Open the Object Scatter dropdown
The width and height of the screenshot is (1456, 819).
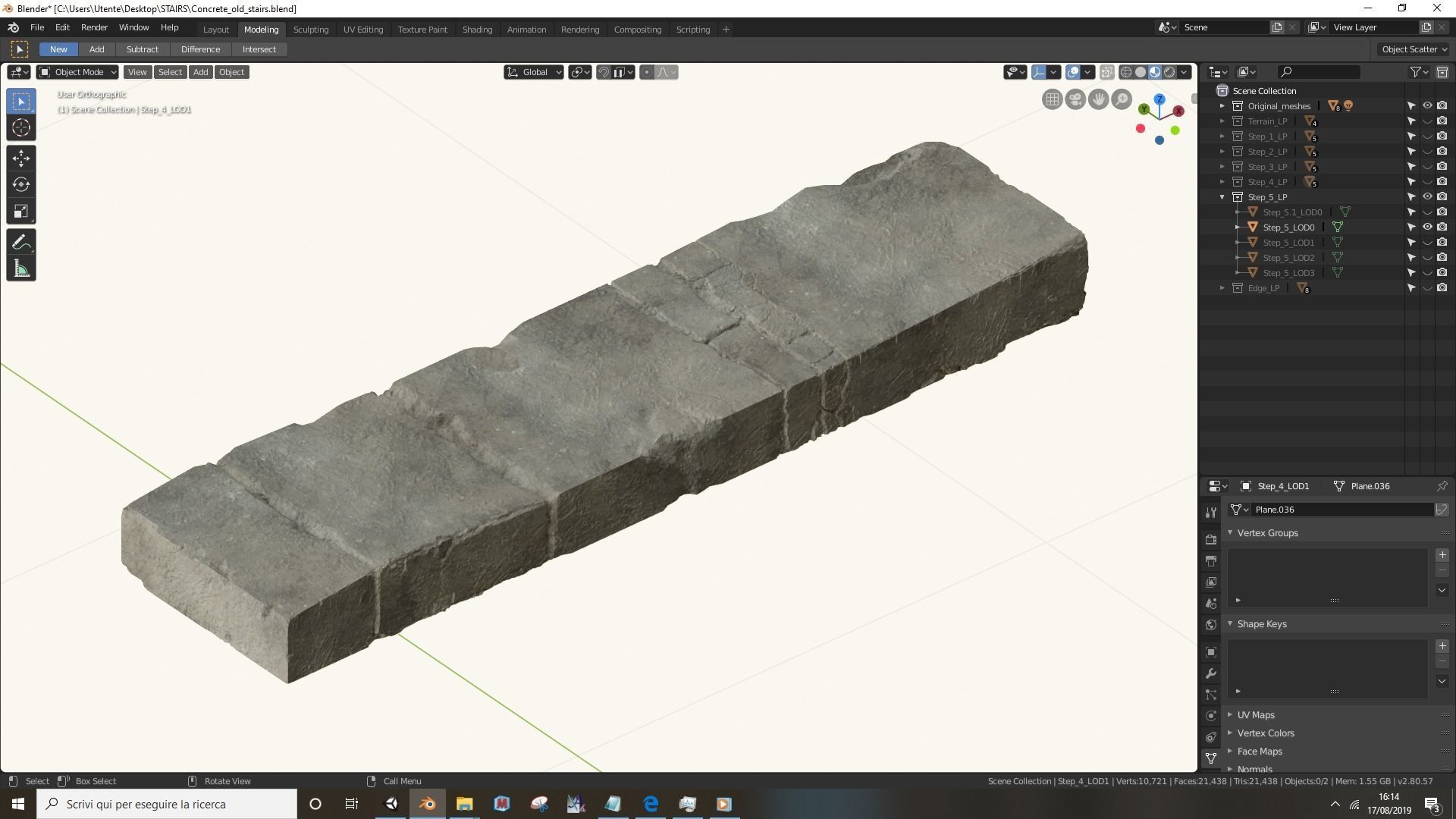[x=1414, y=49]
